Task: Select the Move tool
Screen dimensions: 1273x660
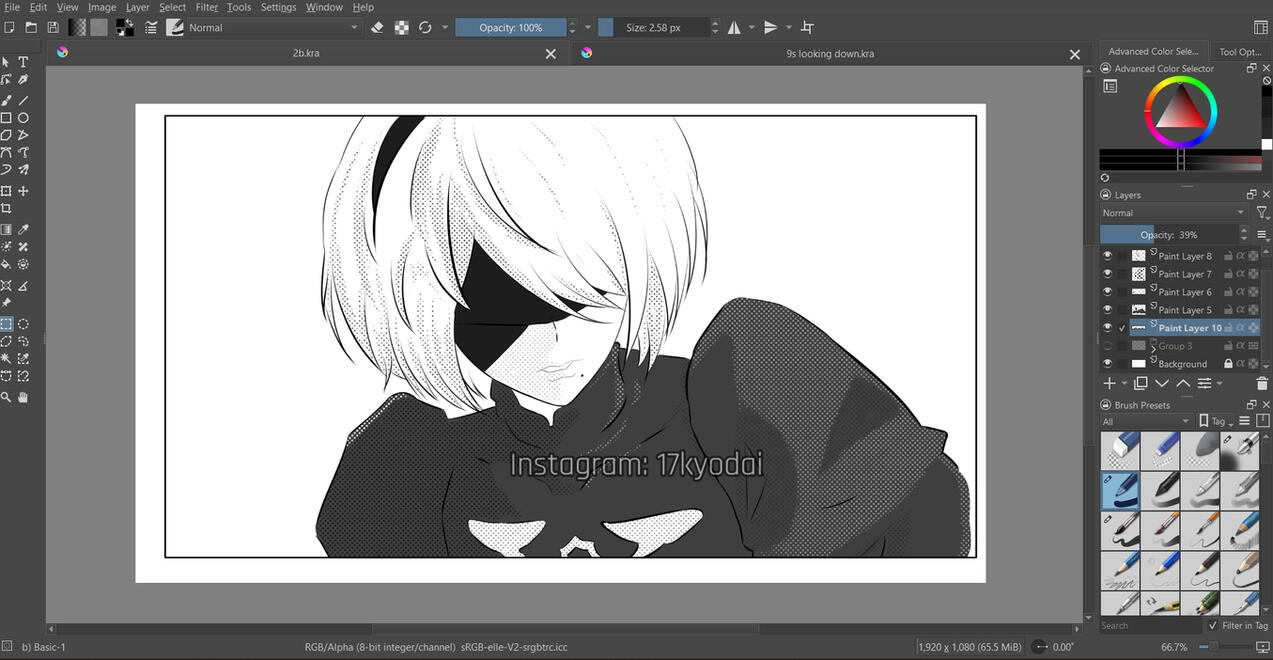Action: tap(23, 191)
